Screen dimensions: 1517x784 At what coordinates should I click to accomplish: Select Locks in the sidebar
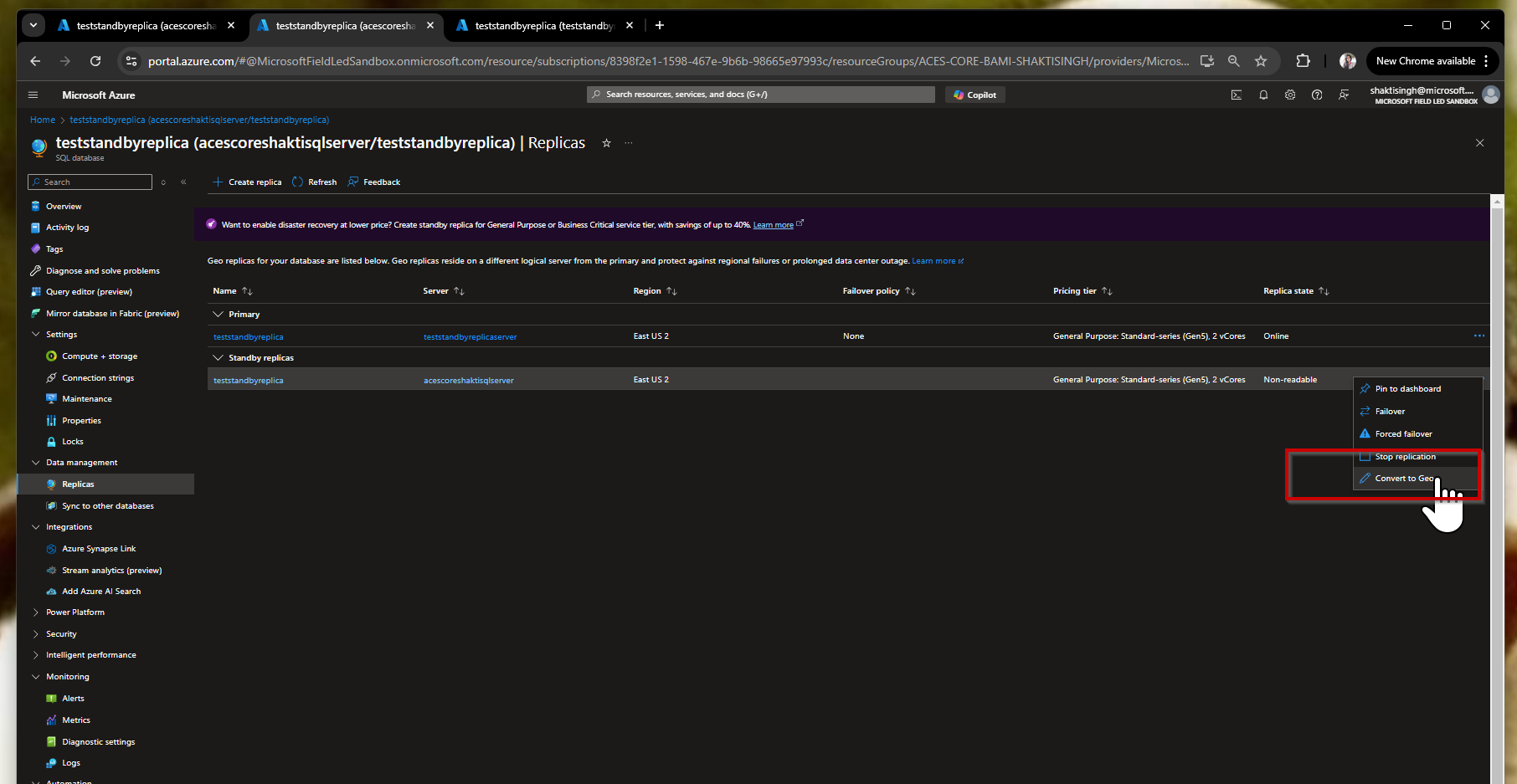tap(73, 441)
